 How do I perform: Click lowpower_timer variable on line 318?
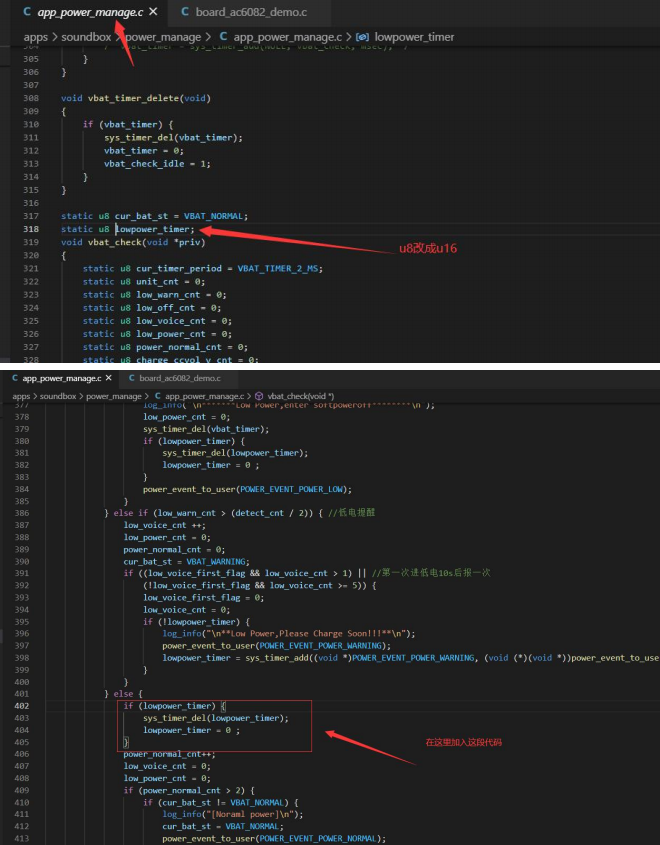152,229
